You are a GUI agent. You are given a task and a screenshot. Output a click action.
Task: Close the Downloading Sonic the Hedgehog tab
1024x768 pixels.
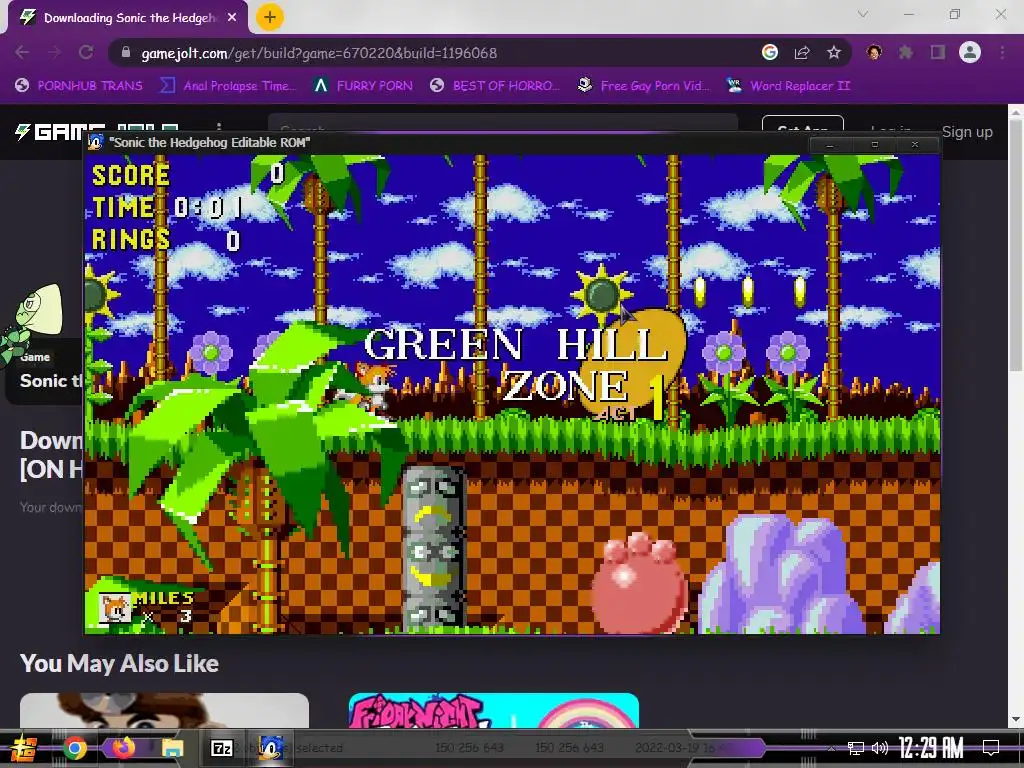232,18
